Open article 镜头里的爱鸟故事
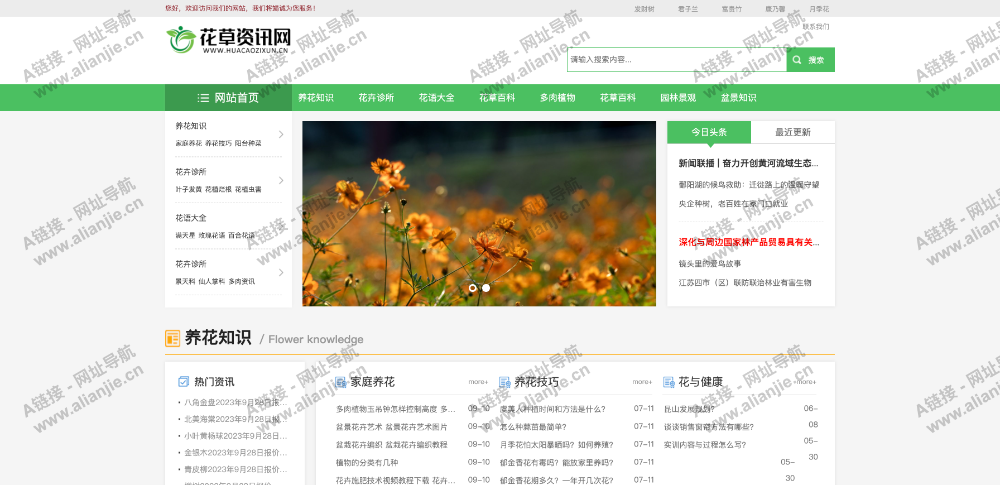The height and width of the screenshot is (485, 1000). coord(710,264)
